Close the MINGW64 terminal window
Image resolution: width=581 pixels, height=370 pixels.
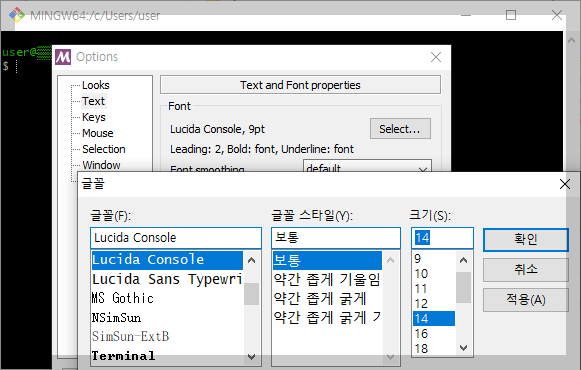coord(557,15)
